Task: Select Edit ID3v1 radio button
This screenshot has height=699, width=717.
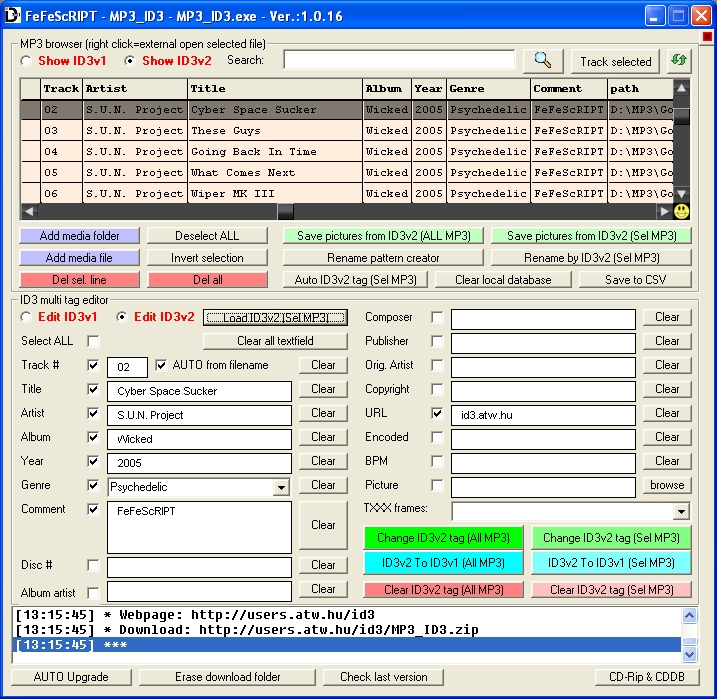Action: (x=26, y=317)
